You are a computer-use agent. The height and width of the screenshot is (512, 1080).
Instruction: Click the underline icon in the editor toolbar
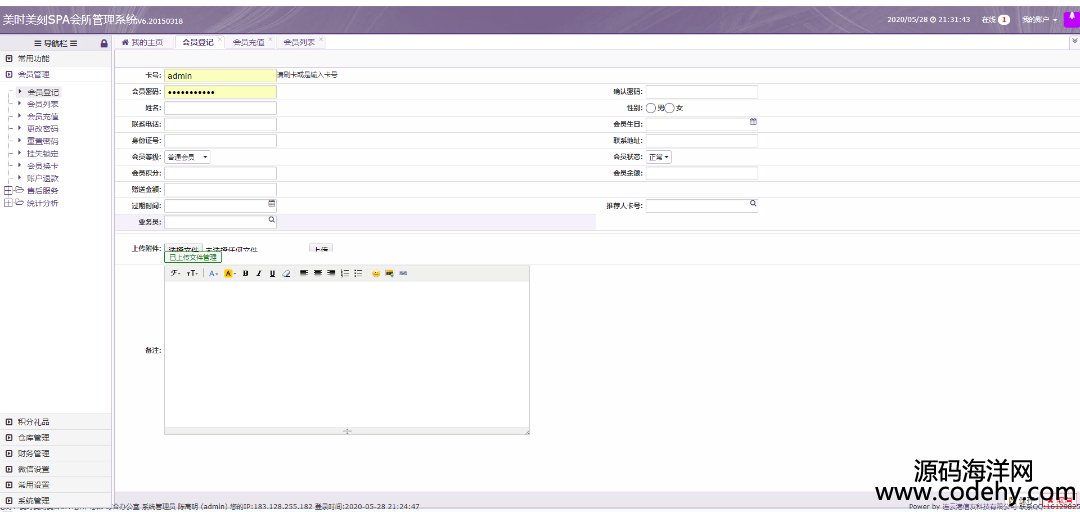(272, 273)
